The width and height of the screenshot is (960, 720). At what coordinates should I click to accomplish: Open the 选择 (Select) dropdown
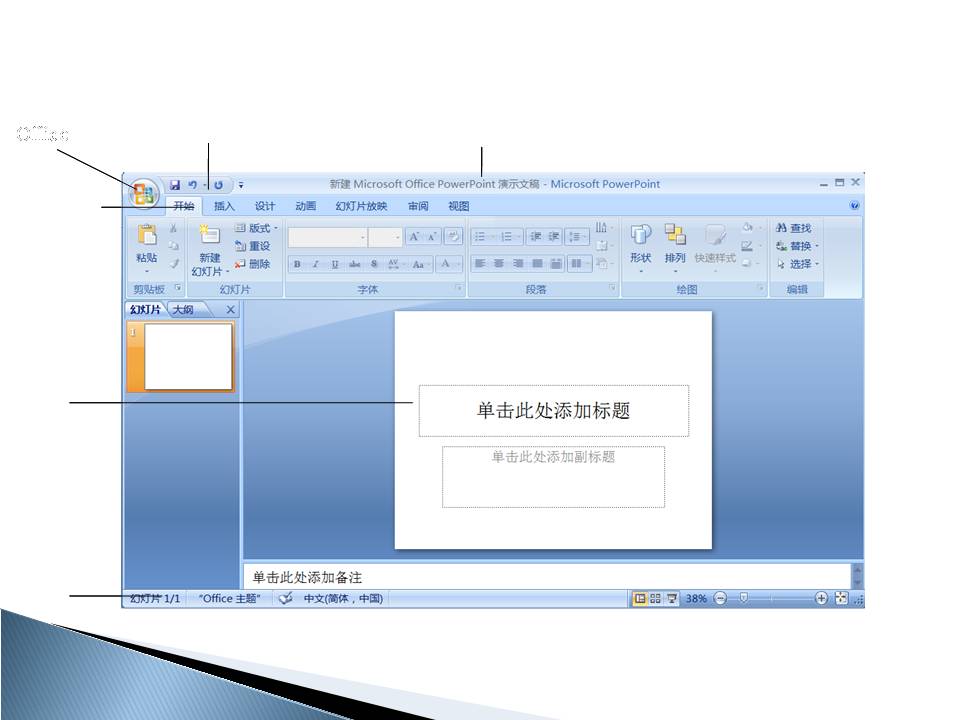point(797,264)
